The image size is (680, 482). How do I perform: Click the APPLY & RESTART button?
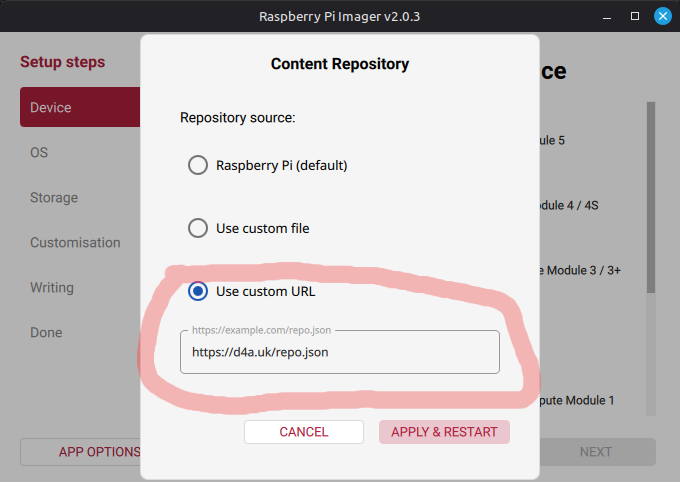[x=444, y=432]
